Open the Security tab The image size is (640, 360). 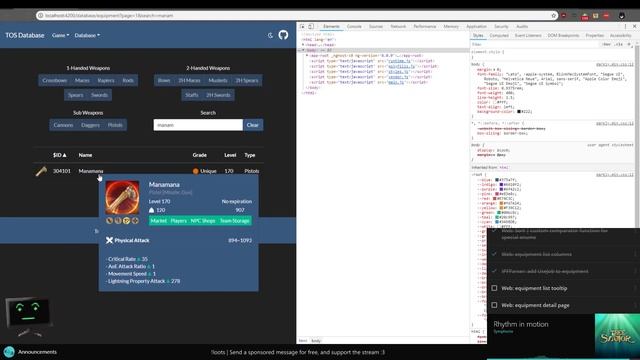pyautogui.click(x=501, y=26)
